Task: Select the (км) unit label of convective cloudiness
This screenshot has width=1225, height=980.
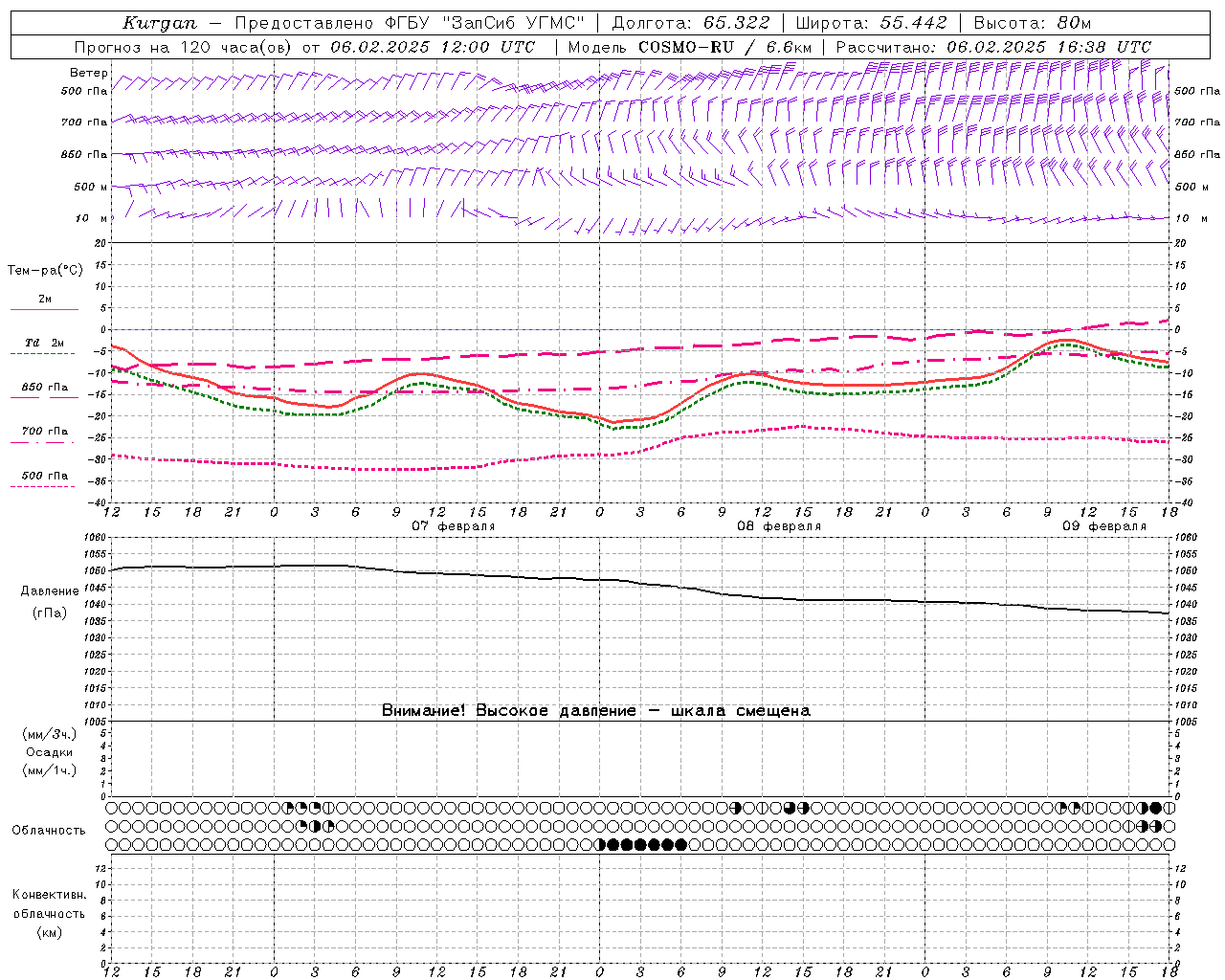Action: click(50, 932)
